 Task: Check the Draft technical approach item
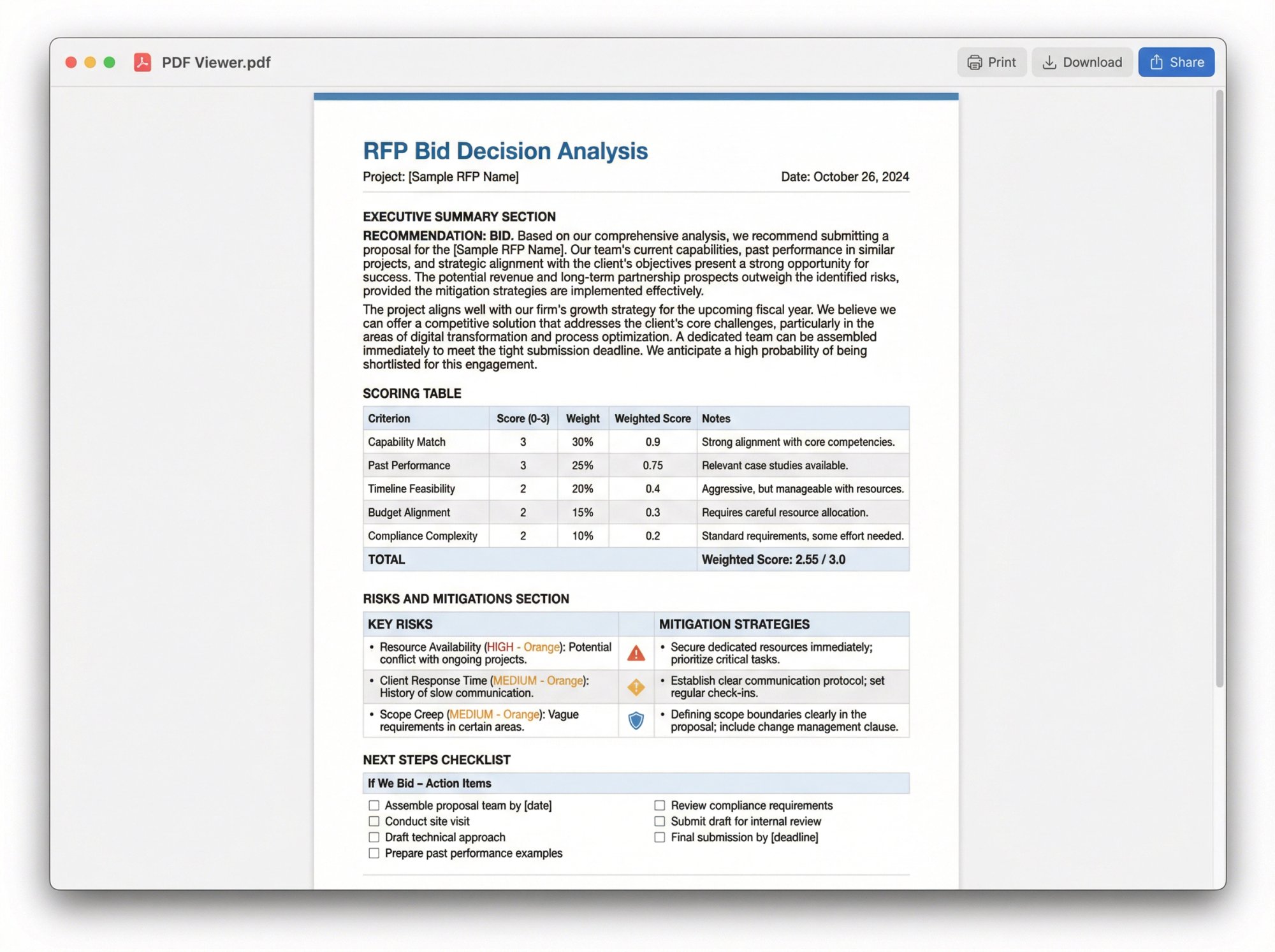click(x=373, y=837)
